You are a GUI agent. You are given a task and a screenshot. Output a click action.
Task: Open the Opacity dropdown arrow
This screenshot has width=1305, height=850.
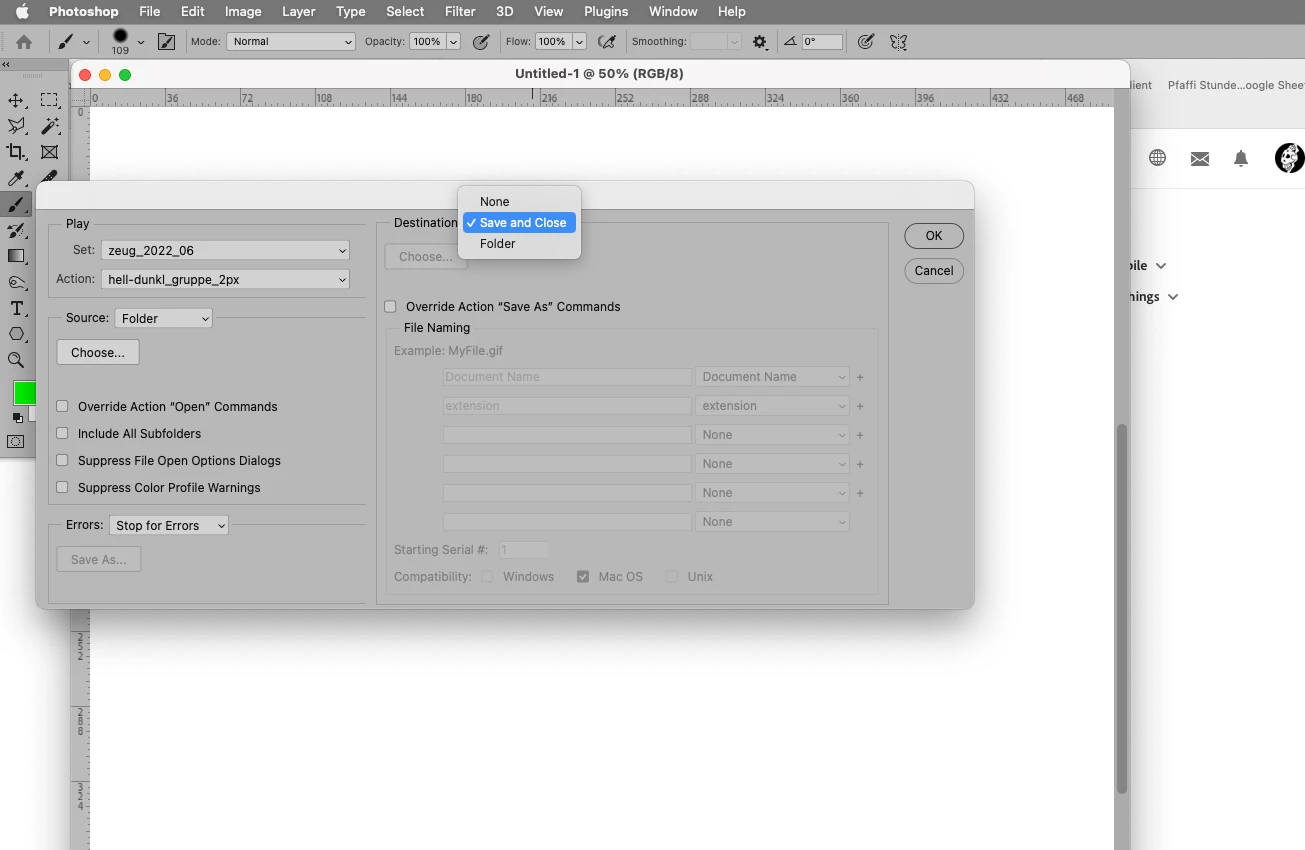(x=453, y=42)
